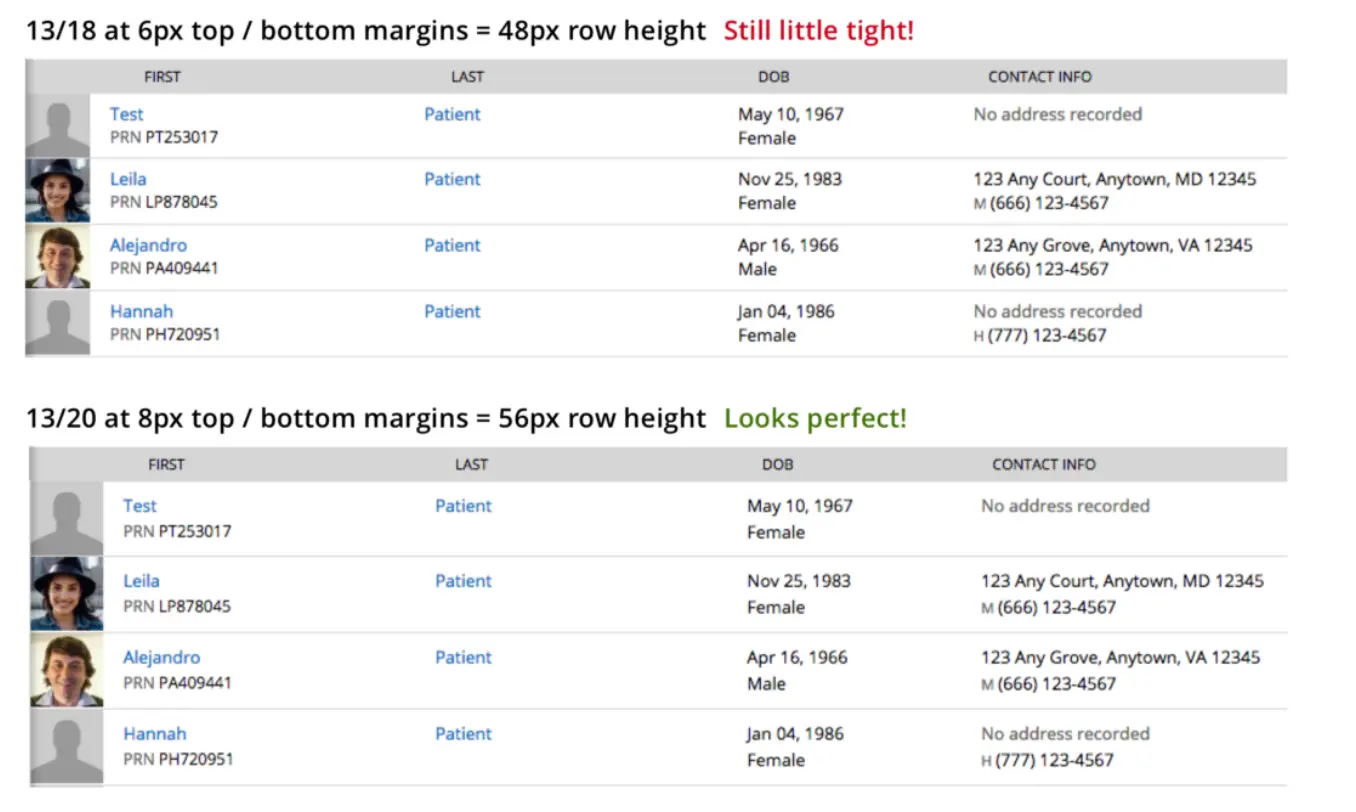Sort by CONTACT INFO header in bottom table

[1043, 465]
